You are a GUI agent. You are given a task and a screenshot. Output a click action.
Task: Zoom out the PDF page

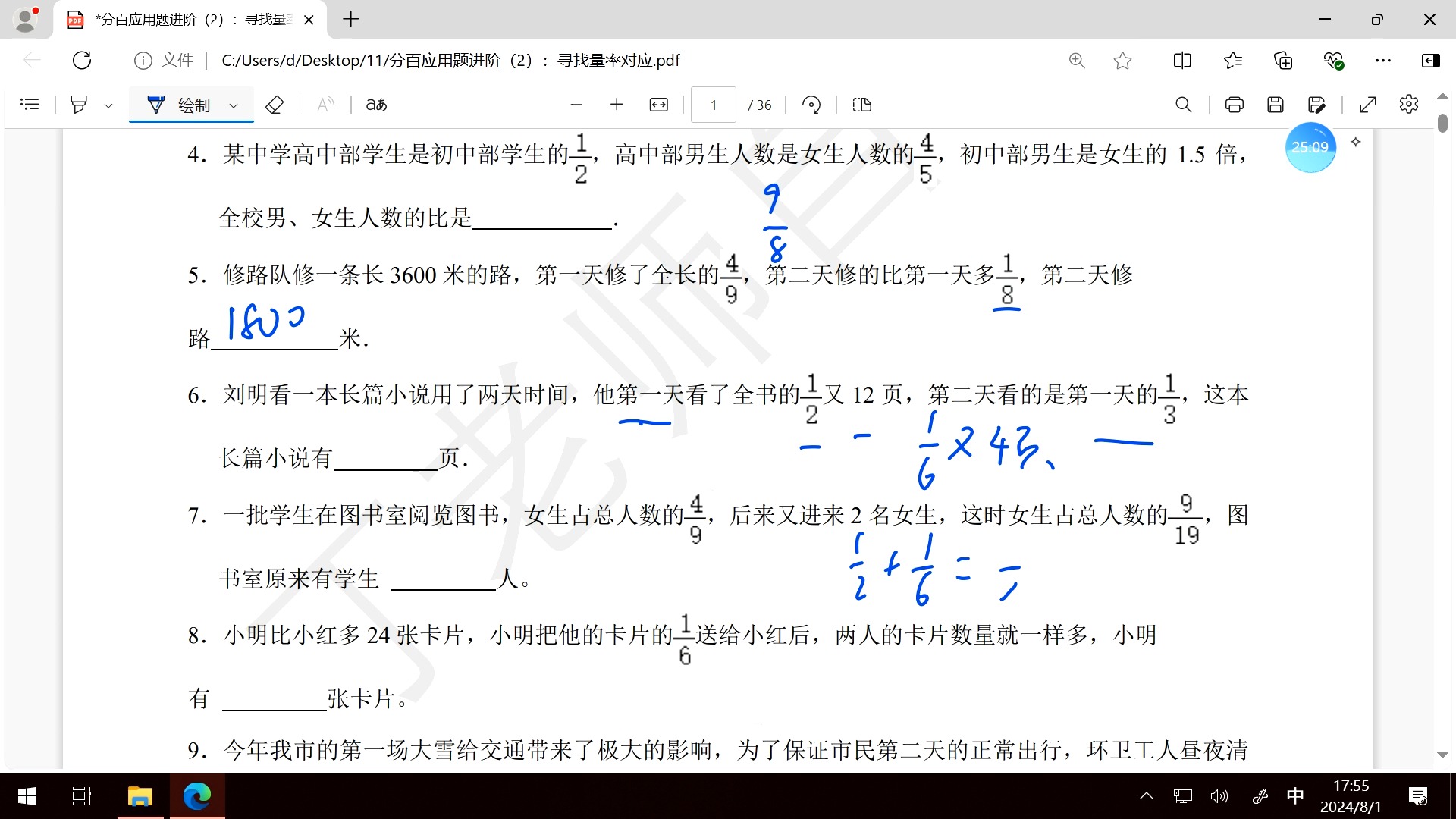576,105
